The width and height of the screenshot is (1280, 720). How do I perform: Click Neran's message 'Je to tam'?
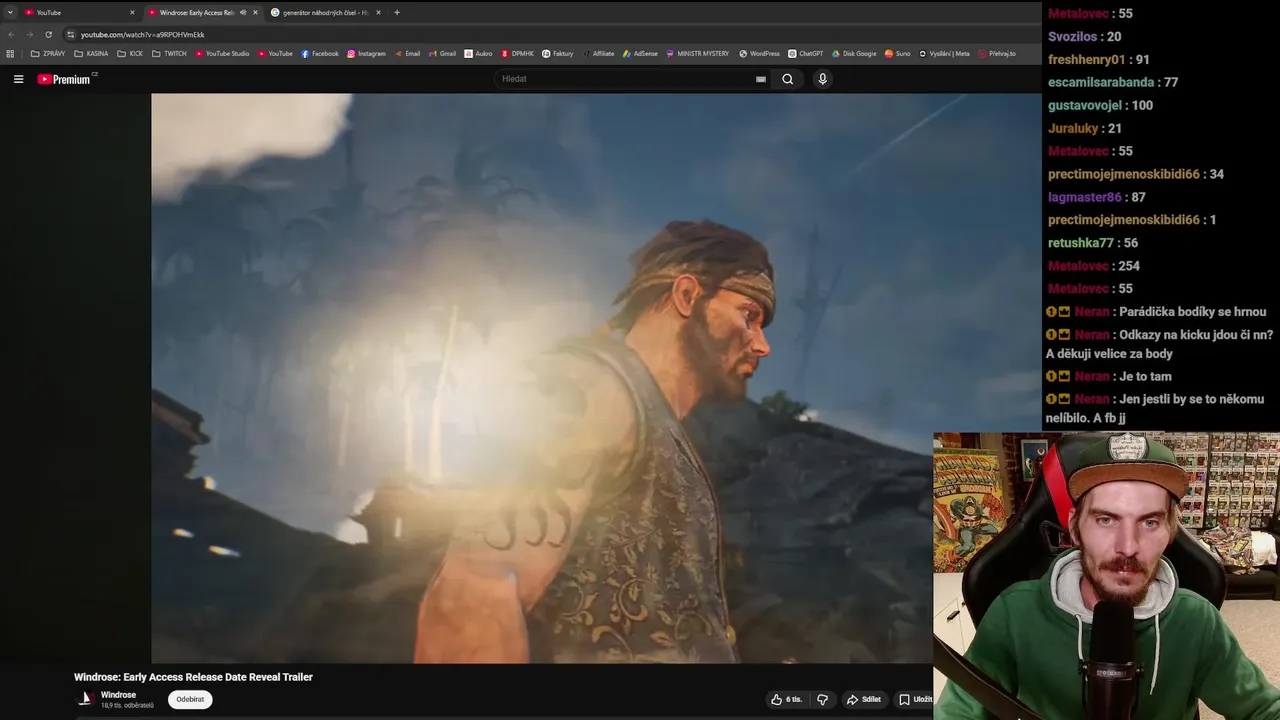[x=1145, y=376]
